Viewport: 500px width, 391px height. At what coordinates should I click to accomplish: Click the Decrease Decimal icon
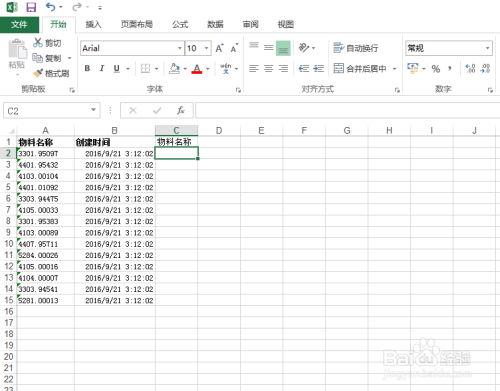pos(485,69)
